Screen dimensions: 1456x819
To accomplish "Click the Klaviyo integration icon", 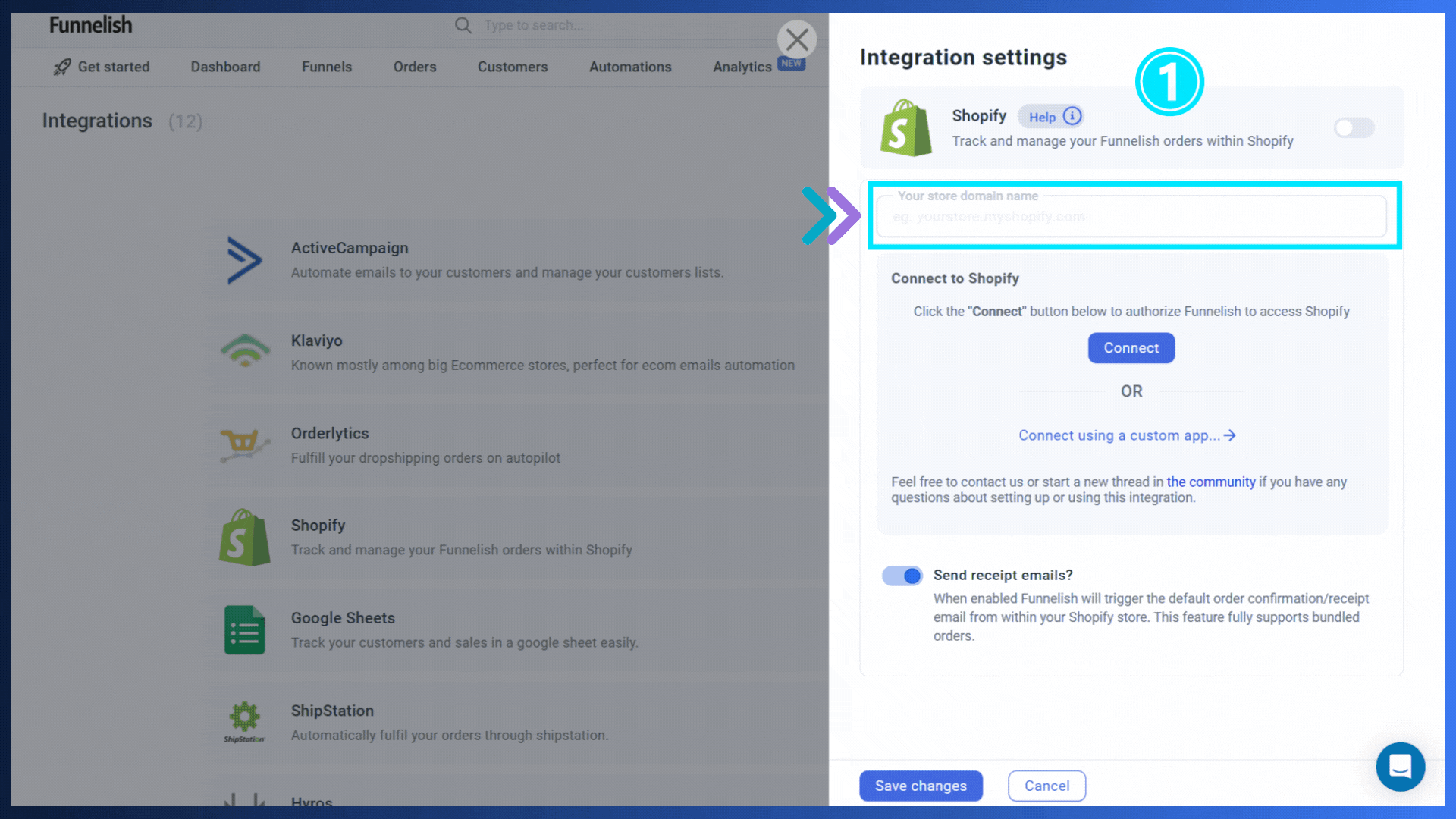I will [x=245, y=350].
